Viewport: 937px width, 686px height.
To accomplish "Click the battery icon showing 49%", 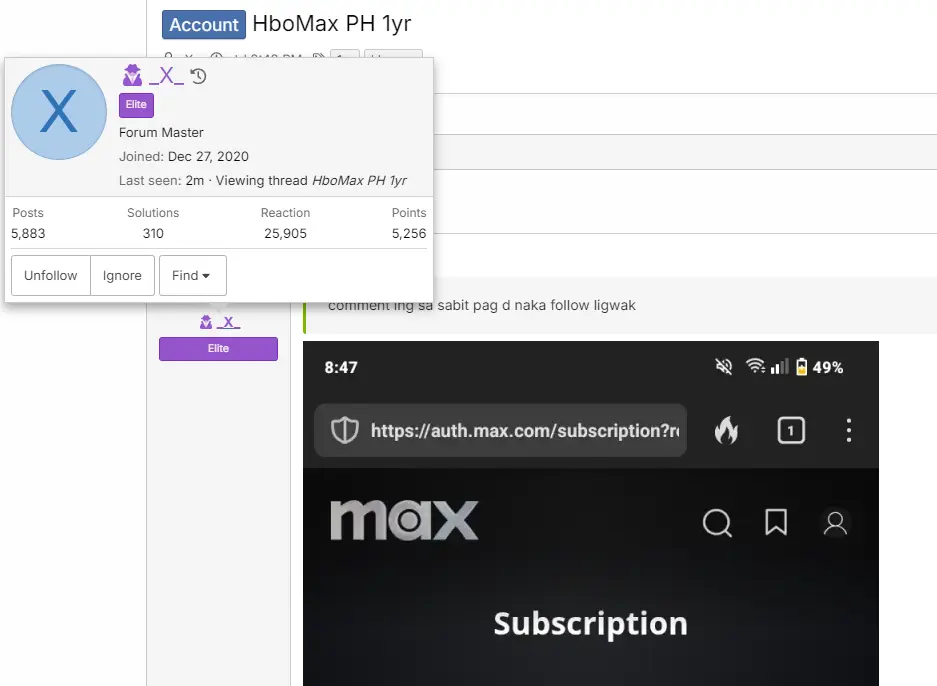I will point(802,366).
